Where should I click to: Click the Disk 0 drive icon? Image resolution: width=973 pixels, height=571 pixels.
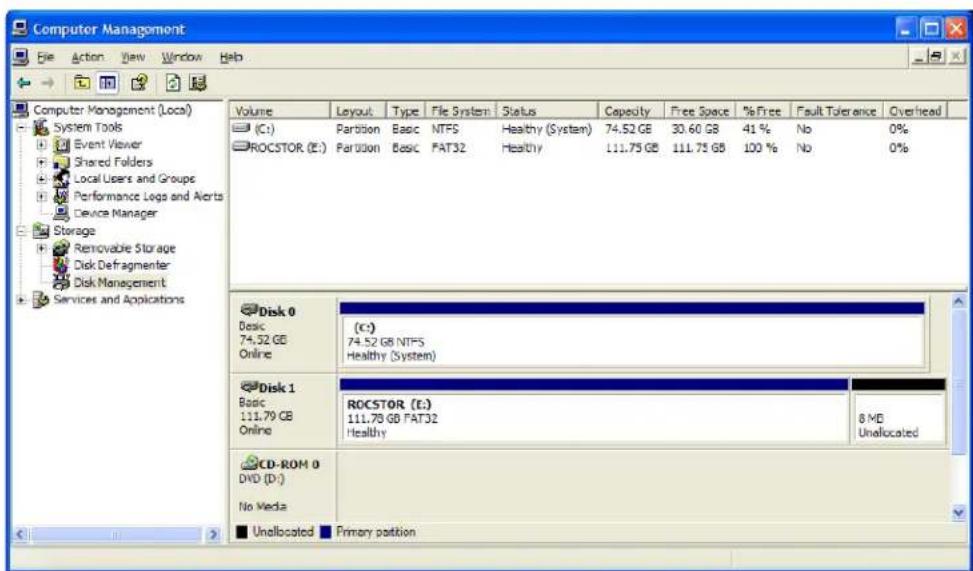(x=249, y=309)
